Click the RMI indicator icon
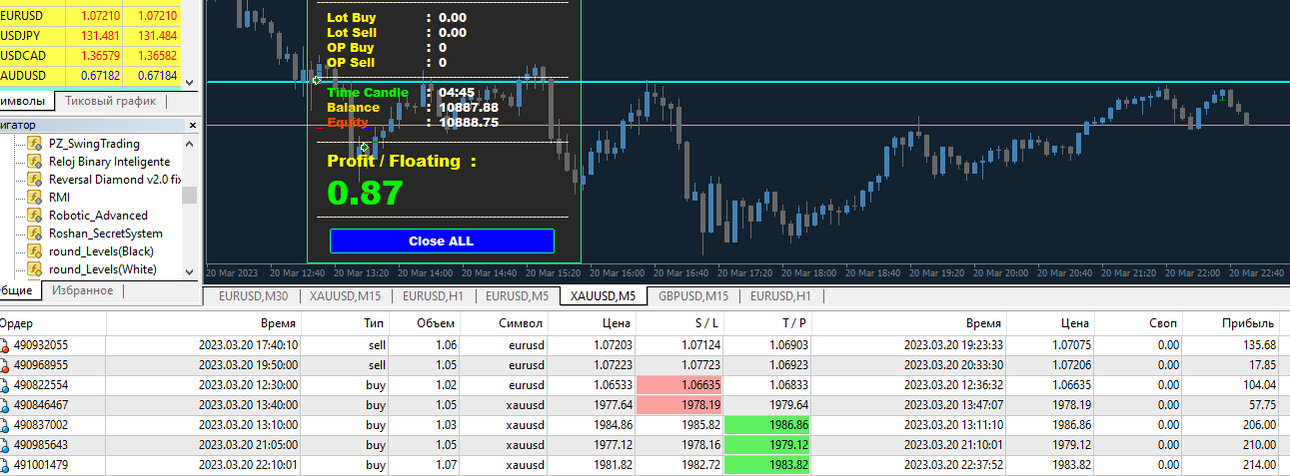The width and height of the screenshot is (1290, 476). [34, 197]
